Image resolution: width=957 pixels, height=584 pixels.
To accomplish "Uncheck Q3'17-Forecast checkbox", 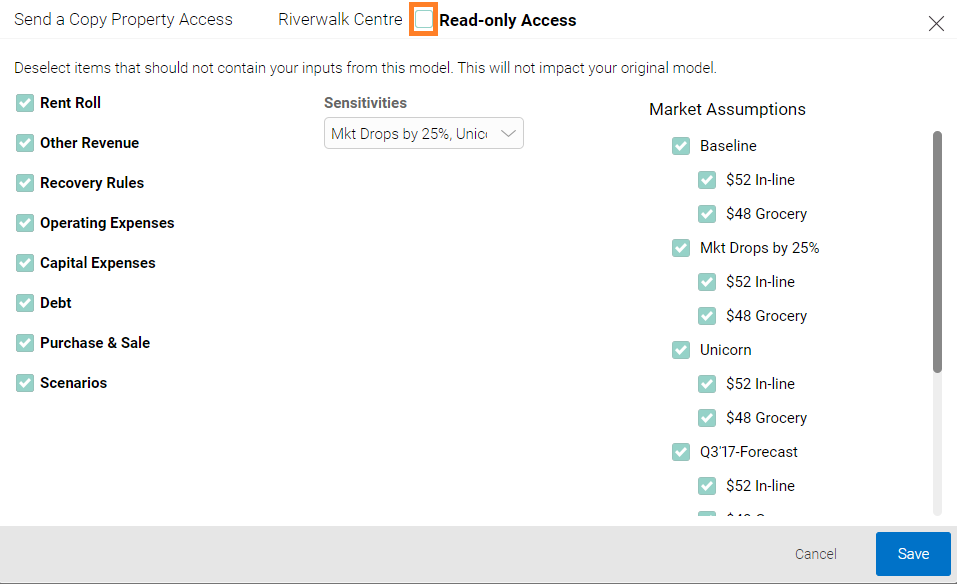I will coord(681,452).
